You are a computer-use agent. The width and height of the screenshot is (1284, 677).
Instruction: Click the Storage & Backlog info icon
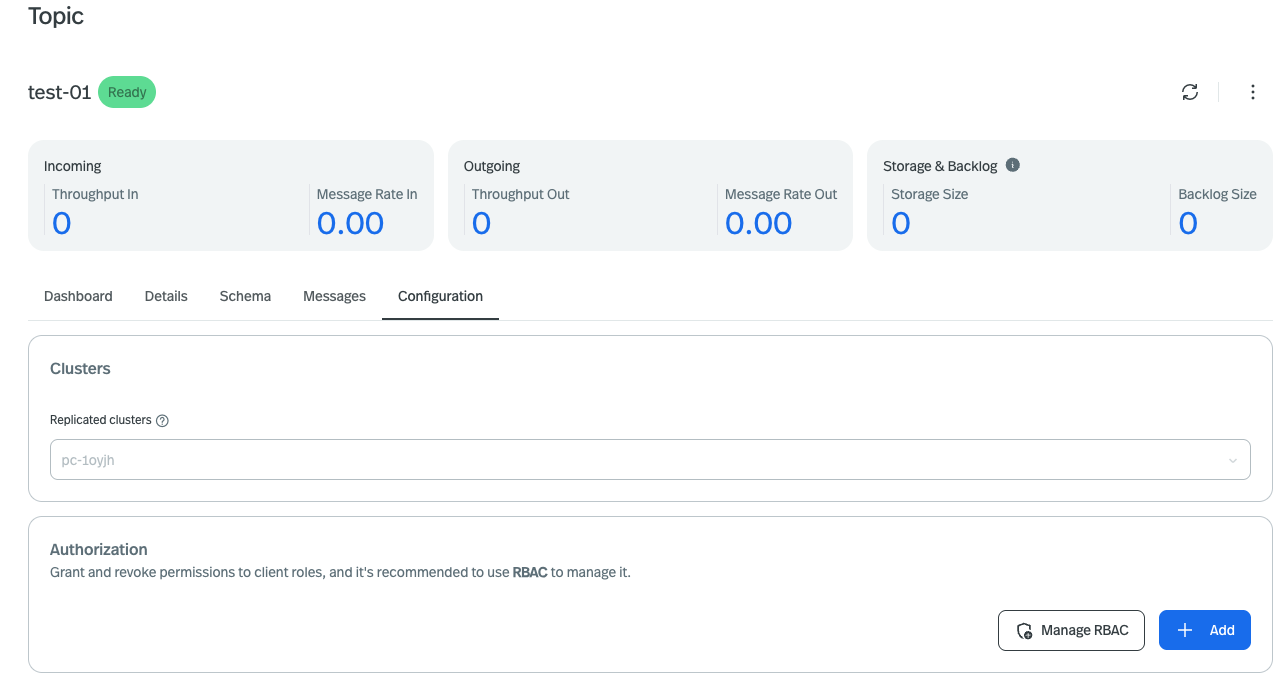[x=1012, y=165]
